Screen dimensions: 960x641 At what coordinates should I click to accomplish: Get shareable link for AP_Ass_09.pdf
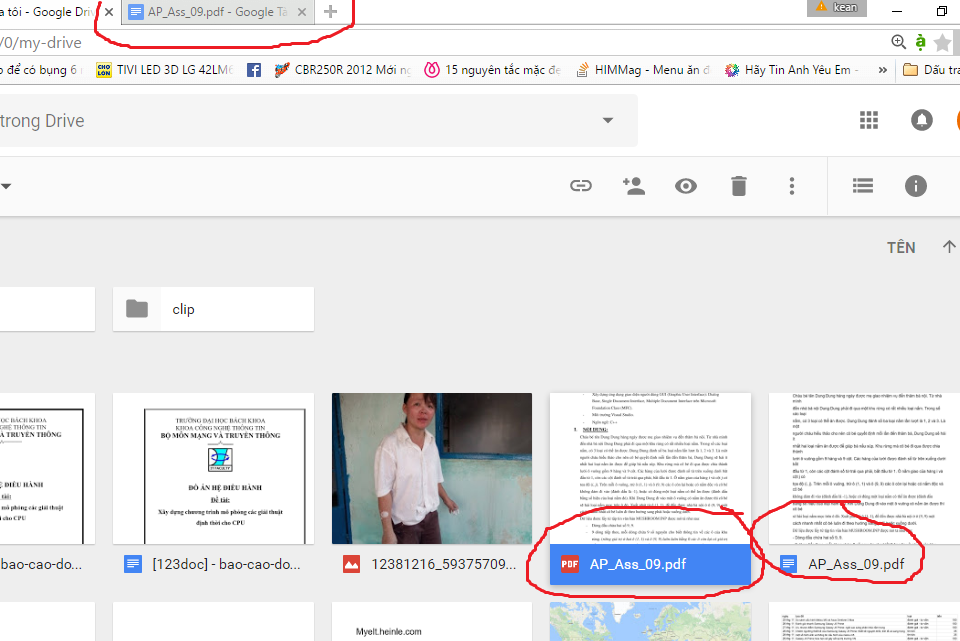(x=581, y=186)
